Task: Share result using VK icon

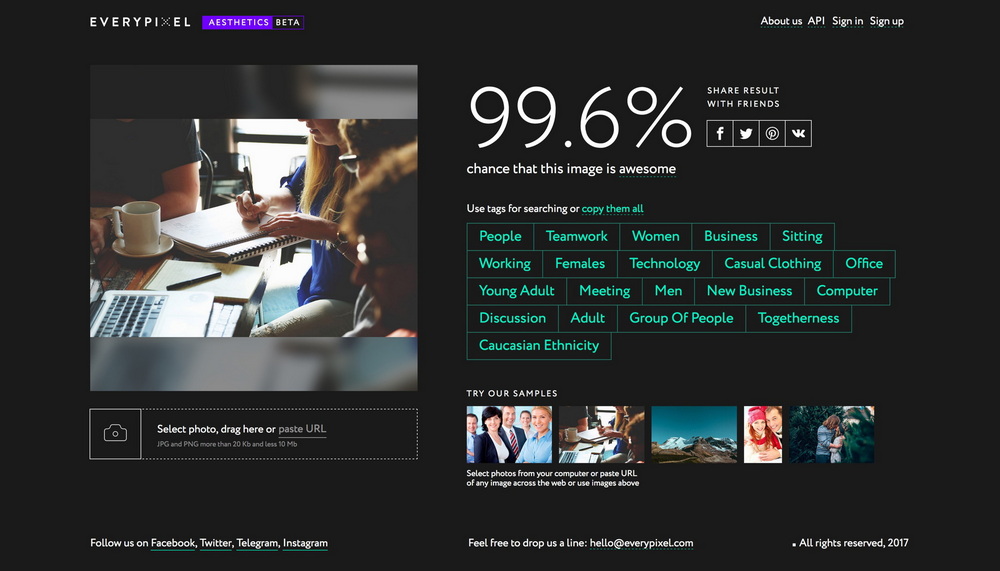Action: (798, 134)
